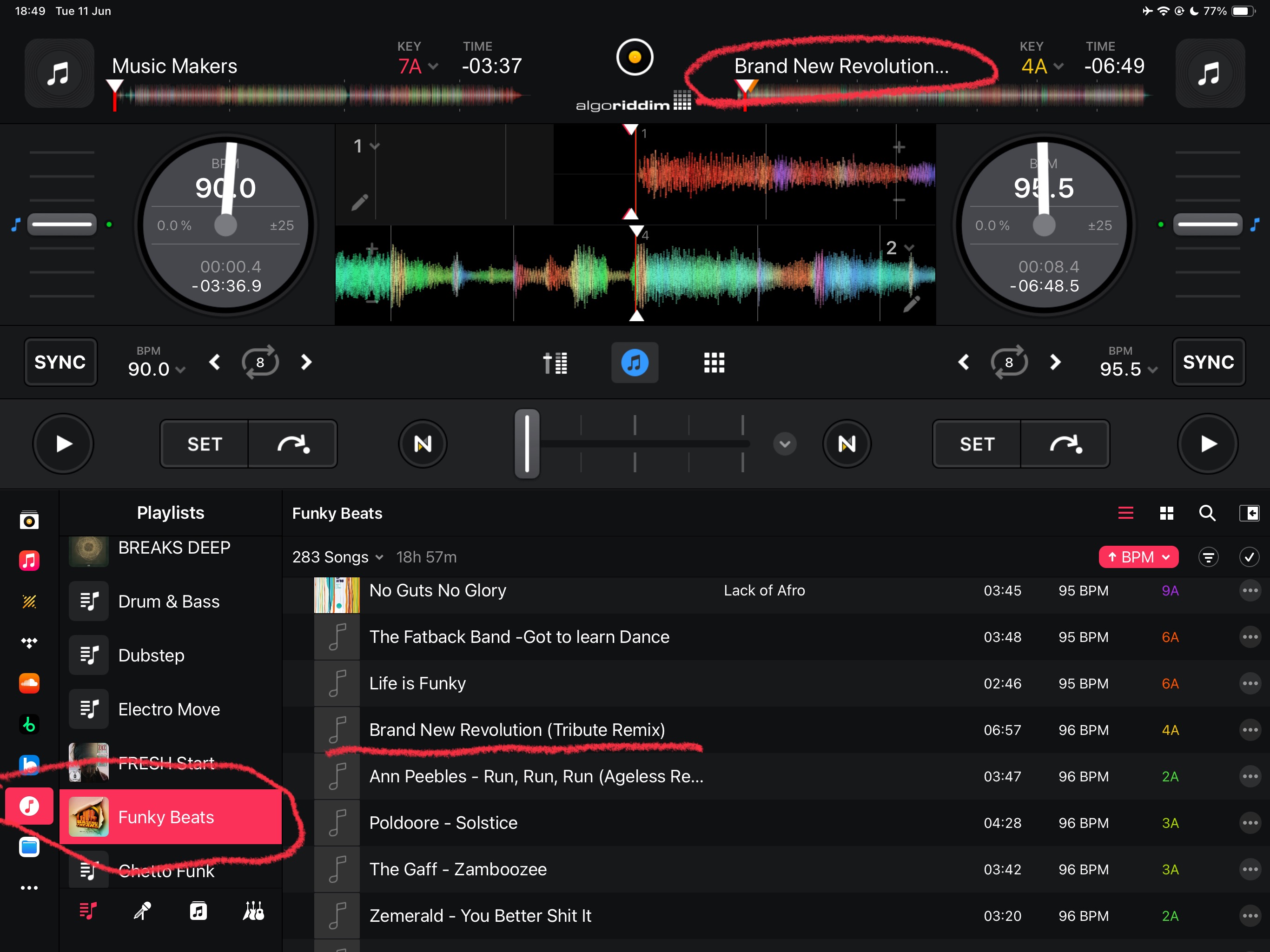Open deck 1 BPM 90.0 dropdown

tap(156, 369)
